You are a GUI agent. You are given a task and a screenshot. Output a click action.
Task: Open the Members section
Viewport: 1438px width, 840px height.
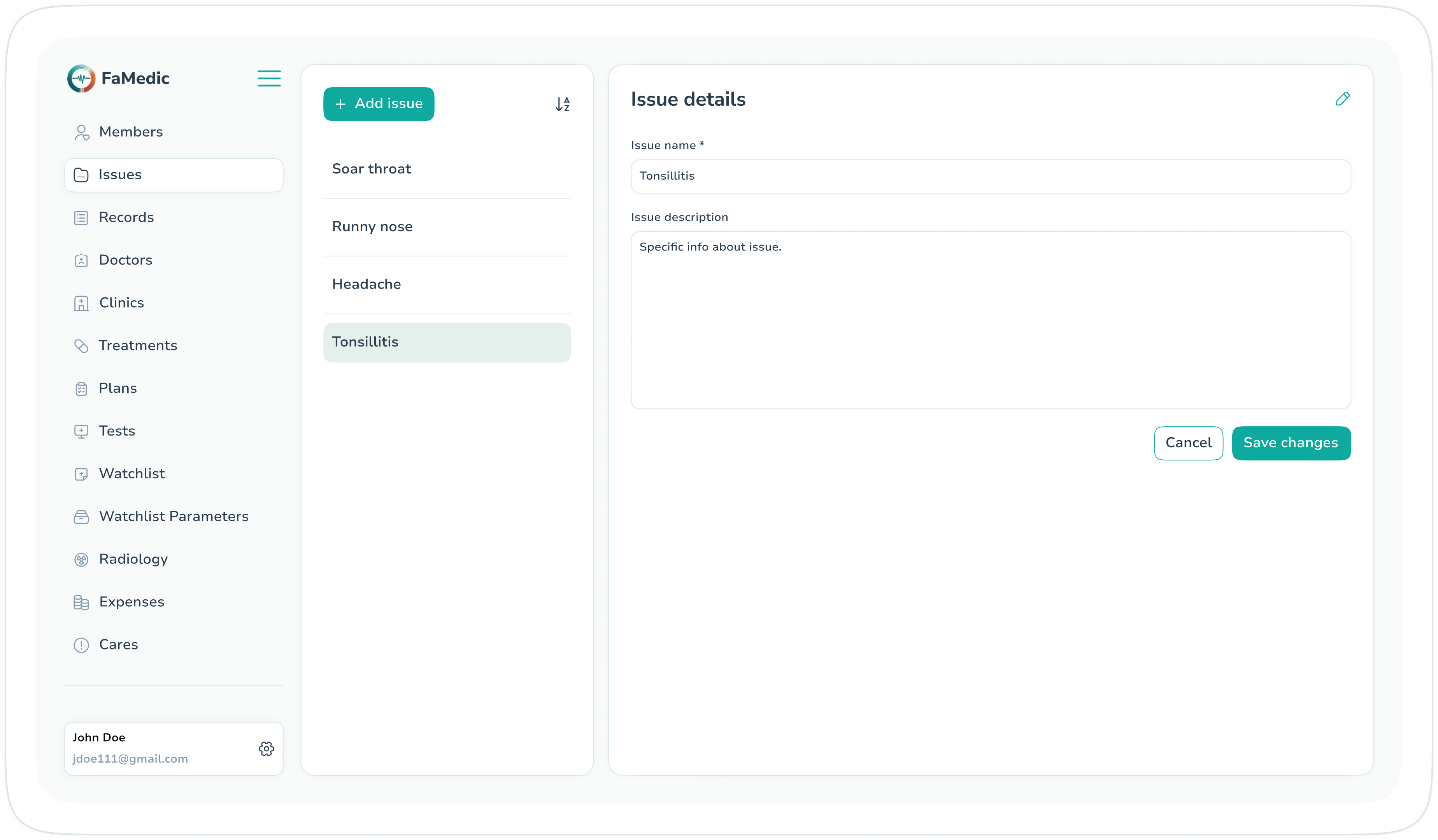(174, 132)
